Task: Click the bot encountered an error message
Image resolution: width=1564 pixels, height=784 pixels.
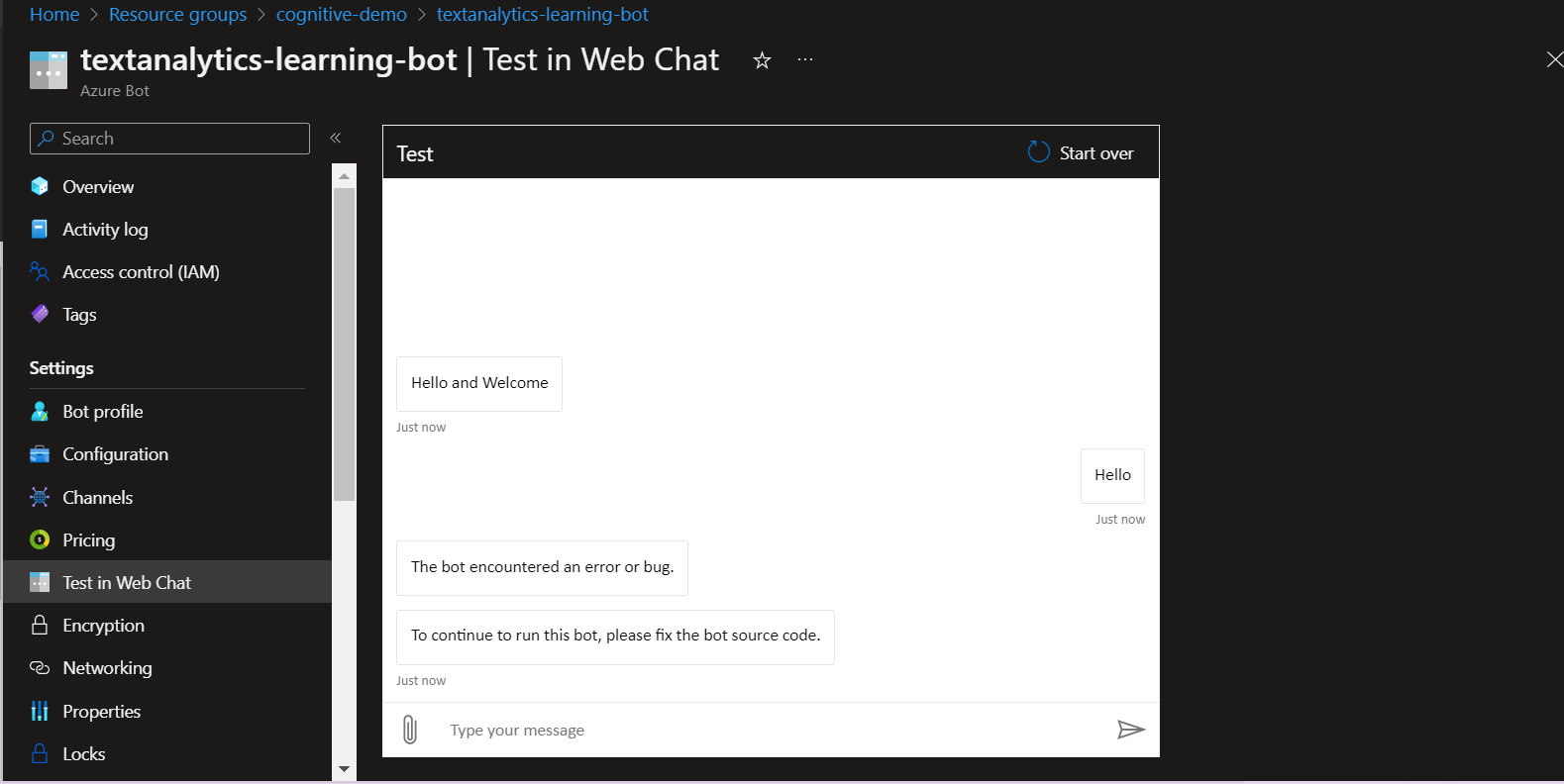Action: 542,567
